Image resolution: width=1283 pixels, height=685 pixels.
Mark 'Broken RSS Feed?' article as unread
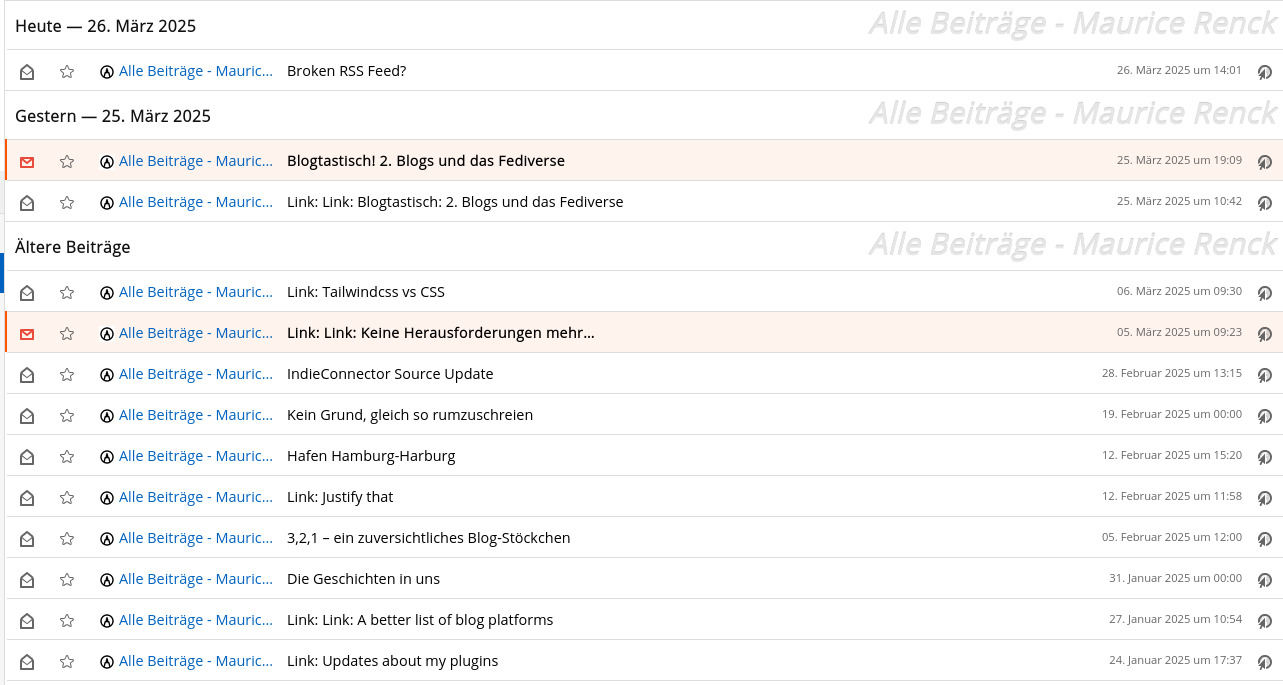coord(27,71)
